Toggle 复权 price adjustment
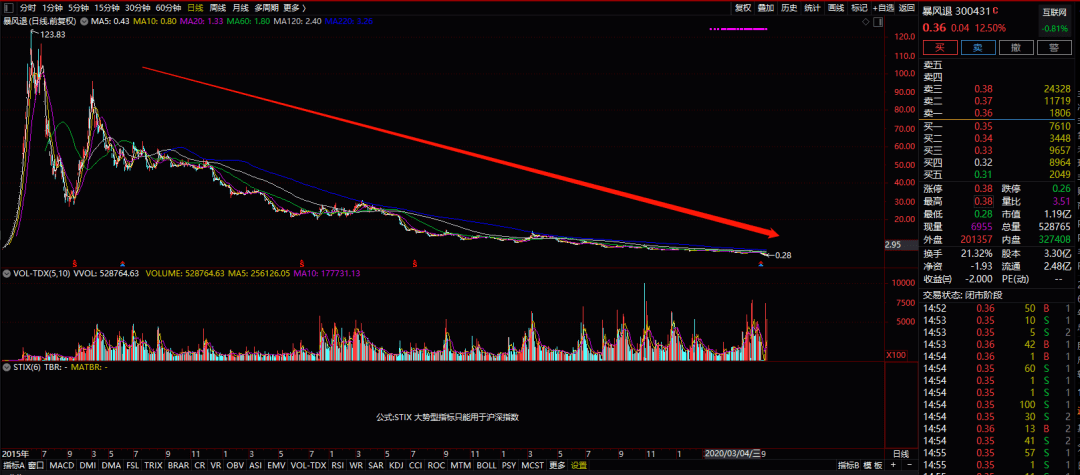Image resolution: width=1080 pixels, height=475 pixels. click(743, 7)
